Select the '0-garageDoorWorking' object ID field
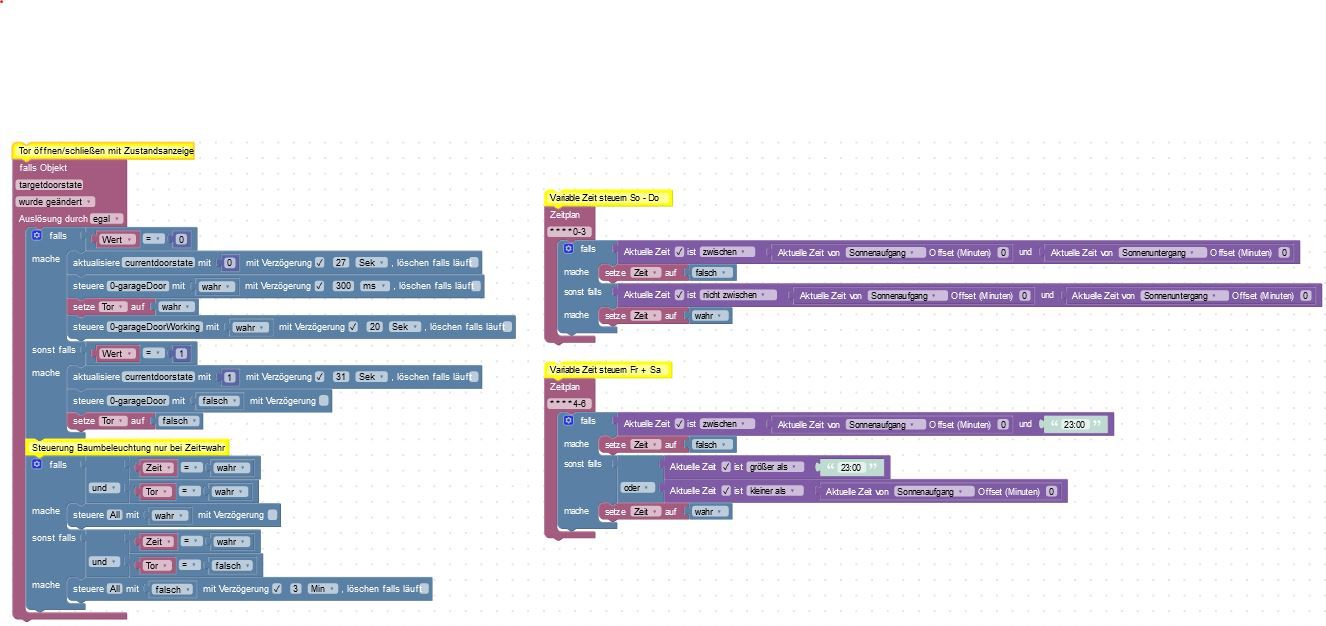The width and height of the screenshot is (1326, 626). 155,327
